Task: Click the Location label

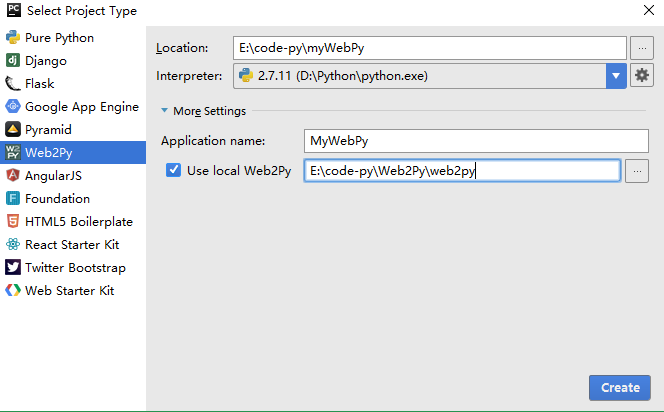Action: click(x=182, y=48)
